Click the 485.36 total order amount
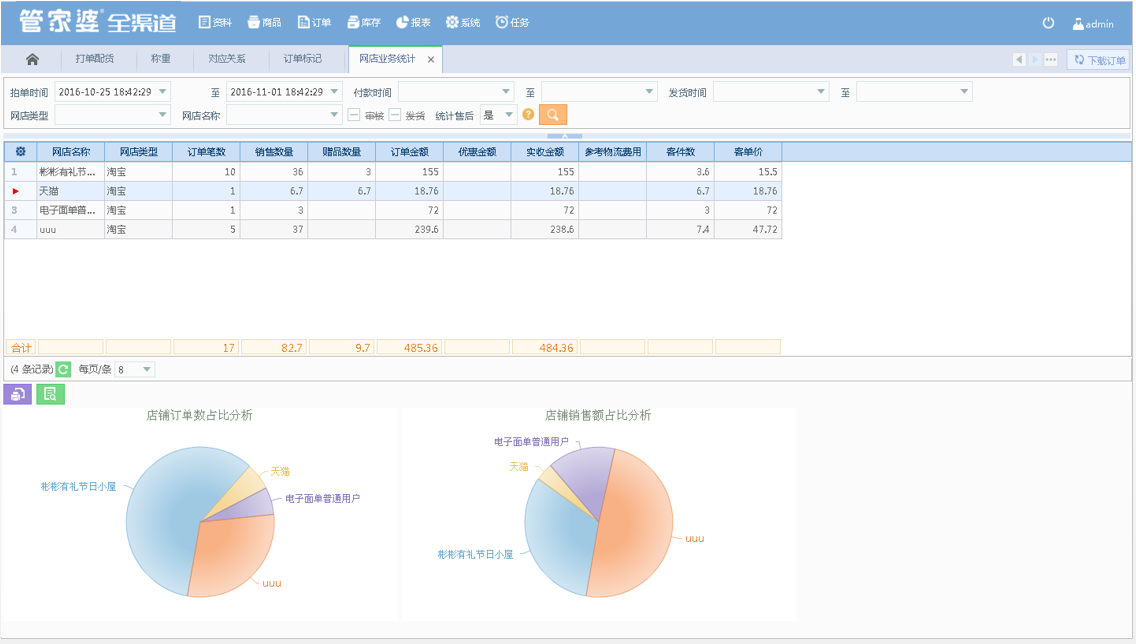 (409, 348)
